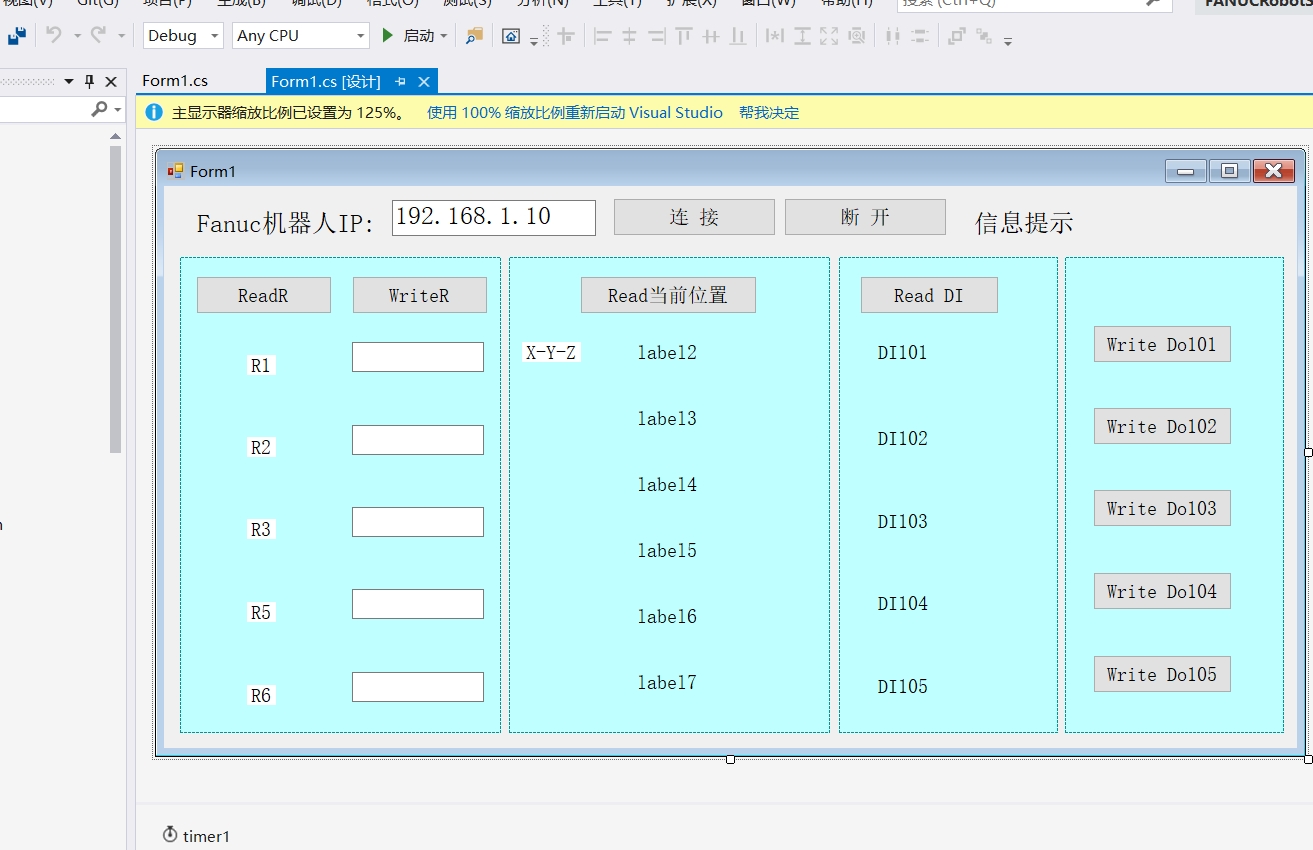Viewport: 1313px width, 850px height.
Task: Open toolbar options arrow after home icon
Action: pyautogui.click(x=534, y=41)
